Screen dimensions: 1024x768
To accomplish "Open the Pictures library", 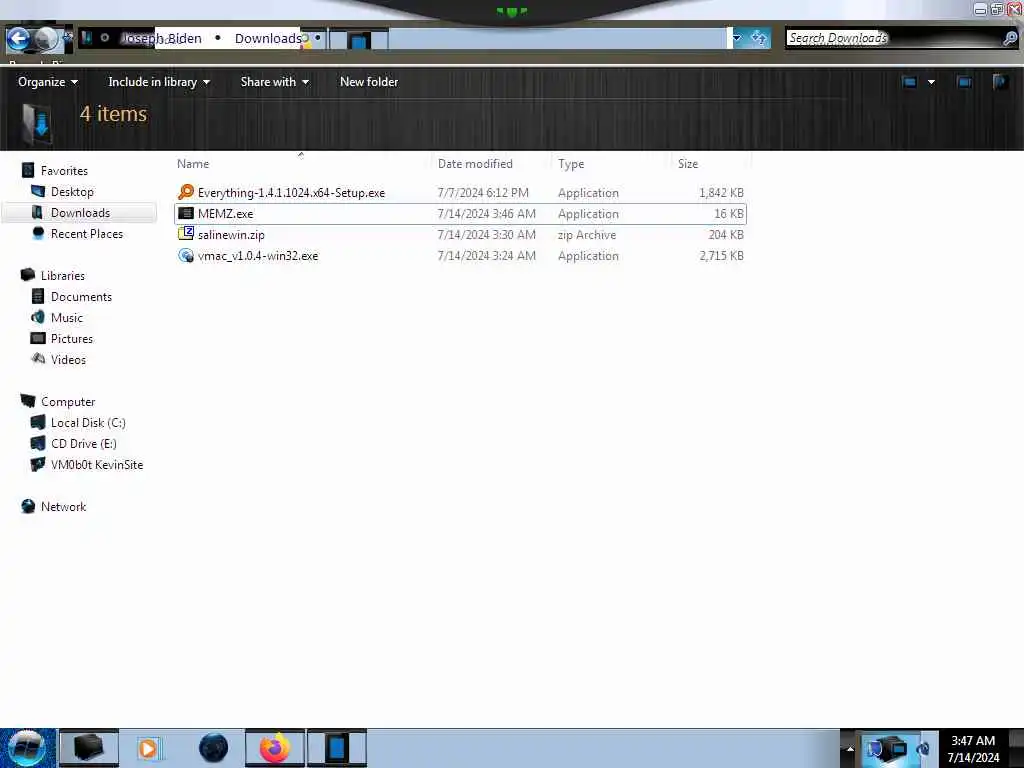I will click(x=72, y=338).
